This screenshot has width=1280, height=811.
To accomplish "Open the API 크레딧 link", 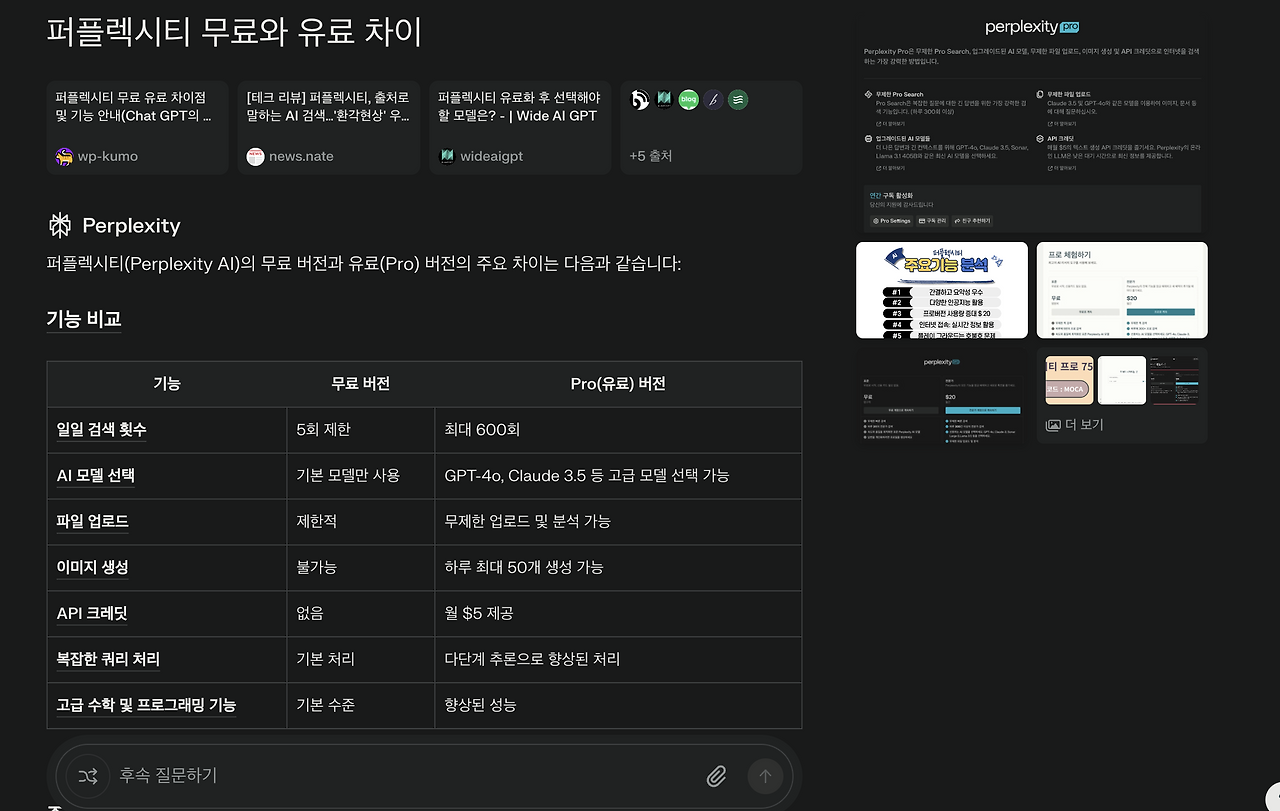I will [x=91, y=613].
